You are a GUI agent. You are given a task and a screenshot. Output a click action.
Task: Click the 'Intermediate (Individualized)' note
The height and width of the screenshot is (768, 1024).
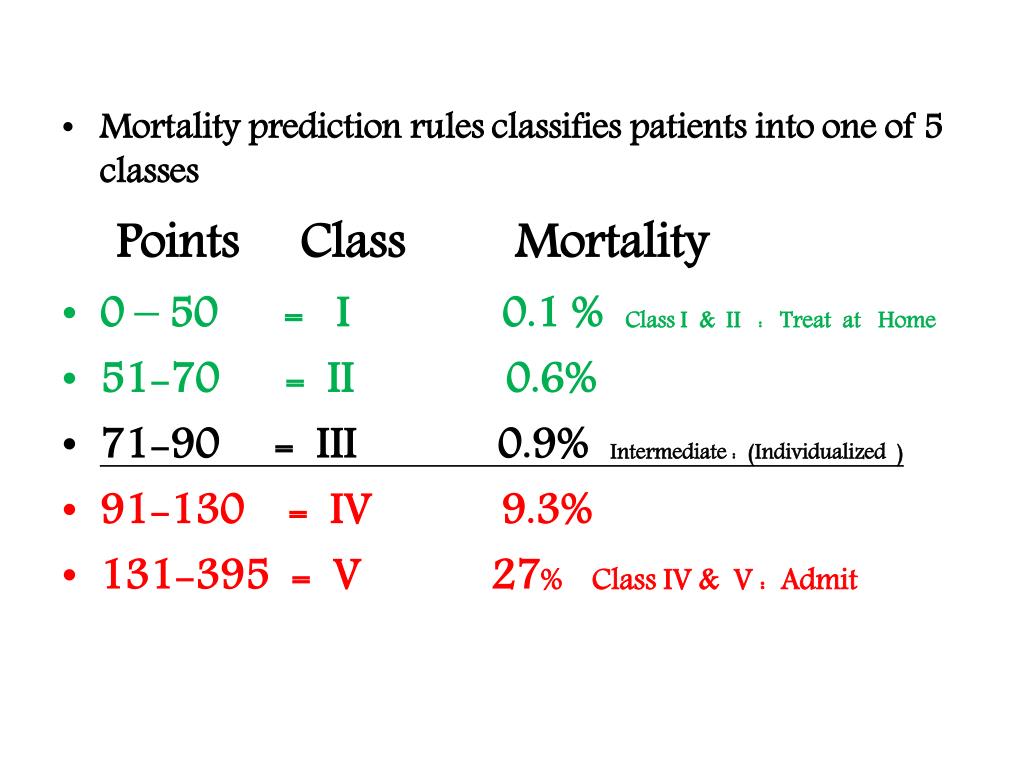coord(756,453)
